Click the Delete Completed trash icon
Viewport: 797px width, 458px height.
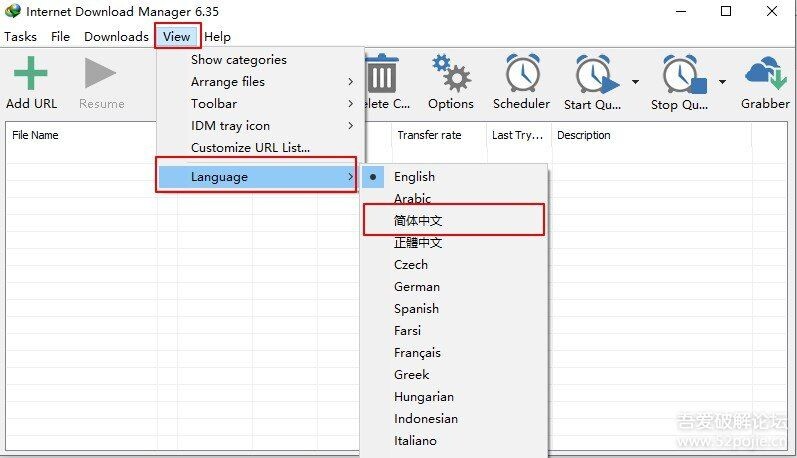[381, 75]
